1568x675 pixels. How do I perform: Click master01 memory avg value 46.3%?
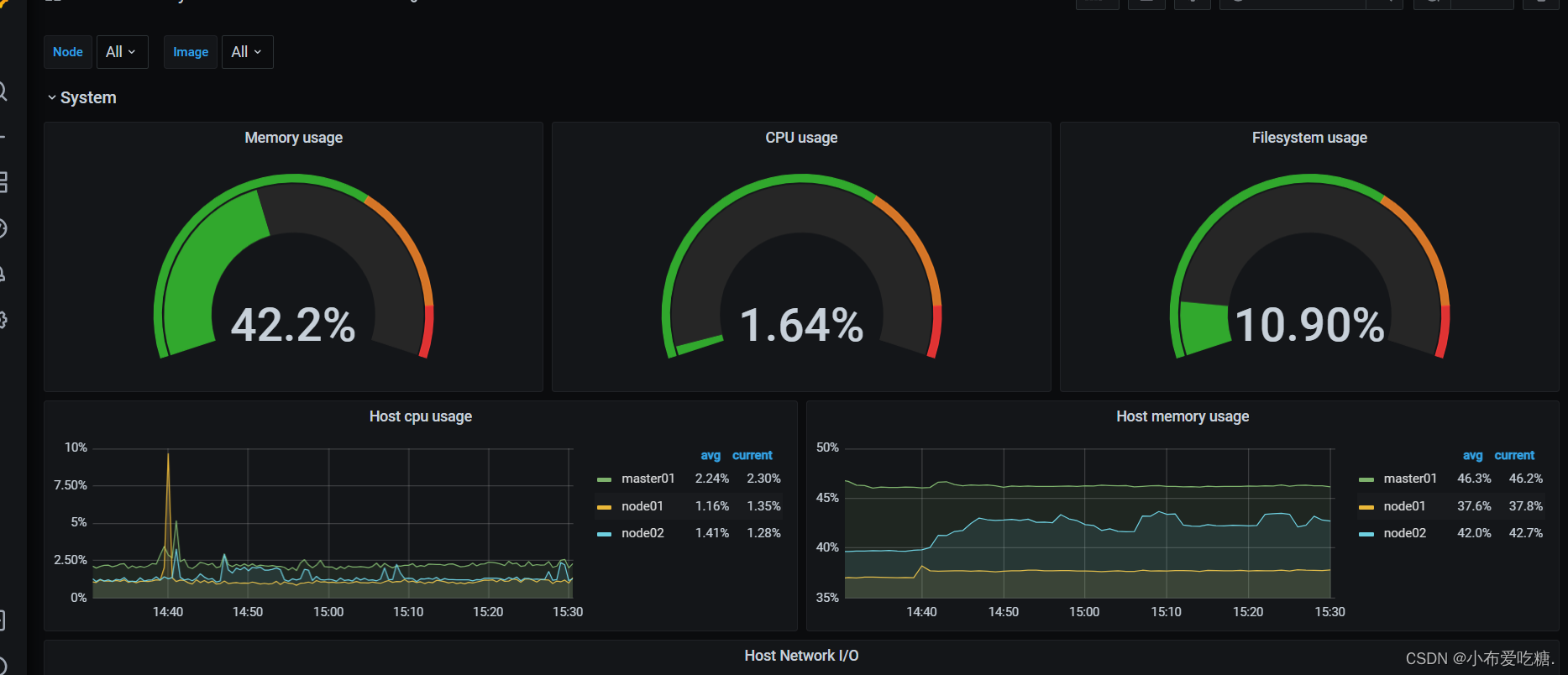tap(1474, 479)
